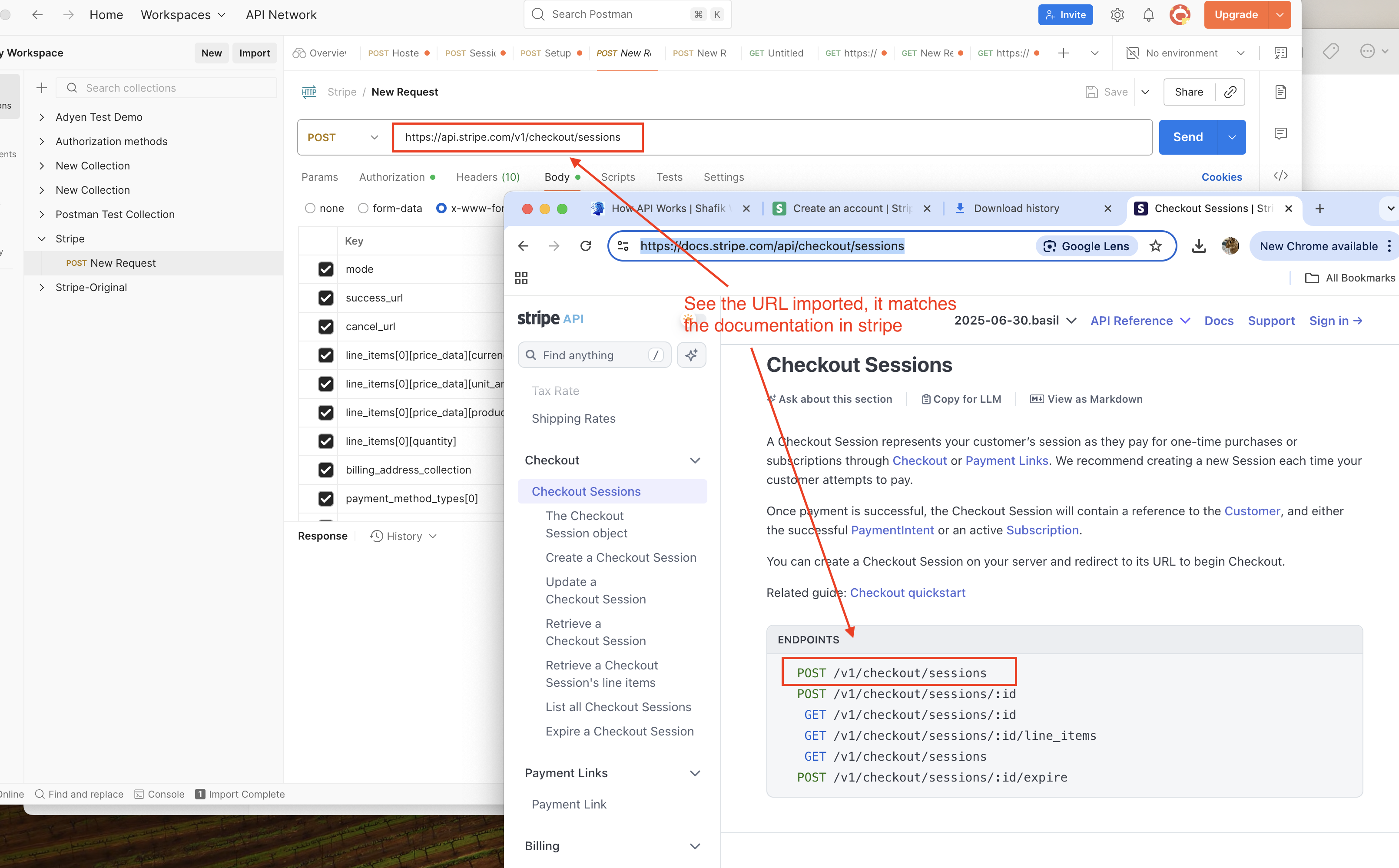Screen dimensions: 1399x868
Task: Send the request
Action: pos(1188,137)
